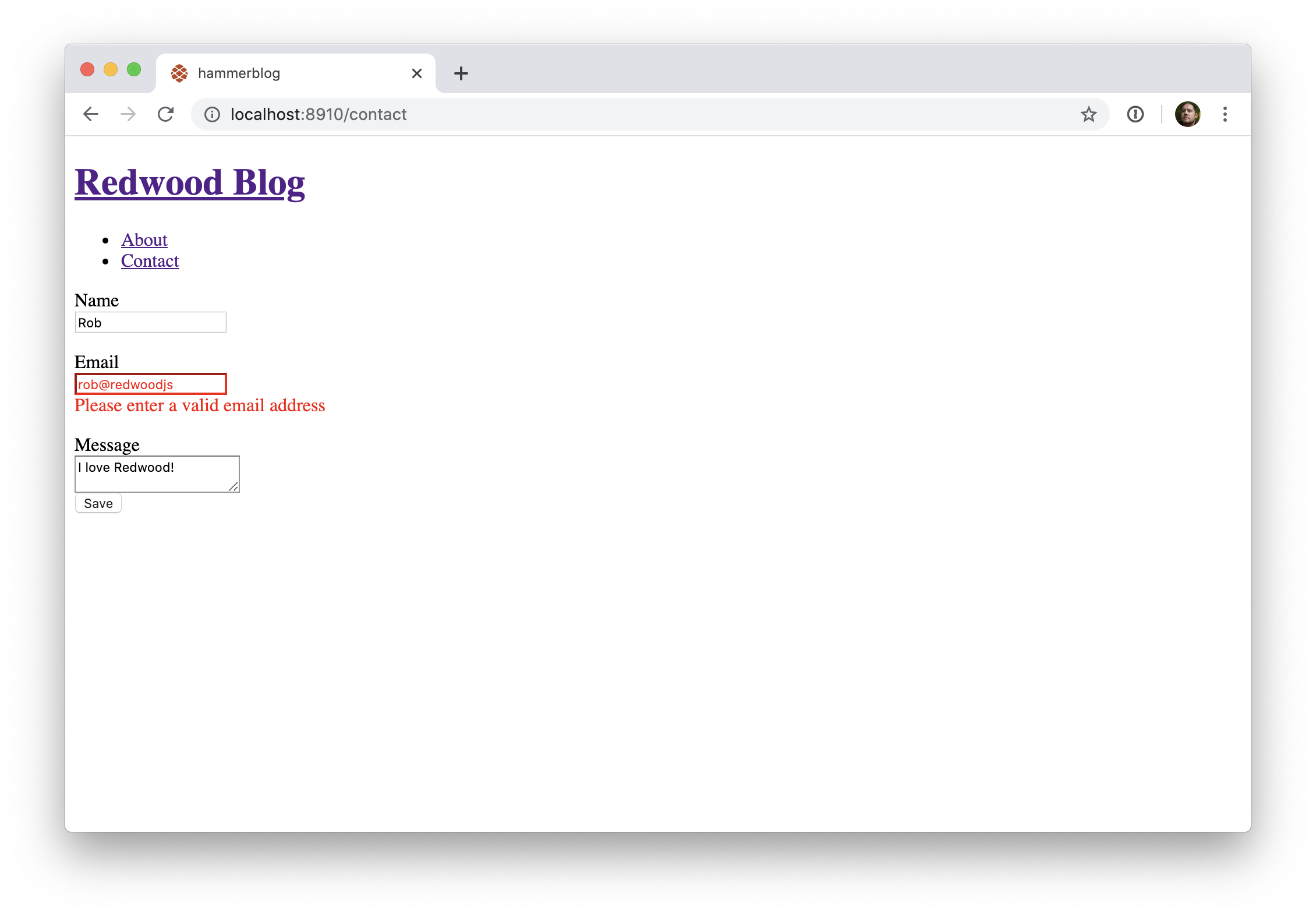Viewport: 1316px width, 918px height.
Task: Open the Chrome three-dot menu
Action: click(1225, 114)
